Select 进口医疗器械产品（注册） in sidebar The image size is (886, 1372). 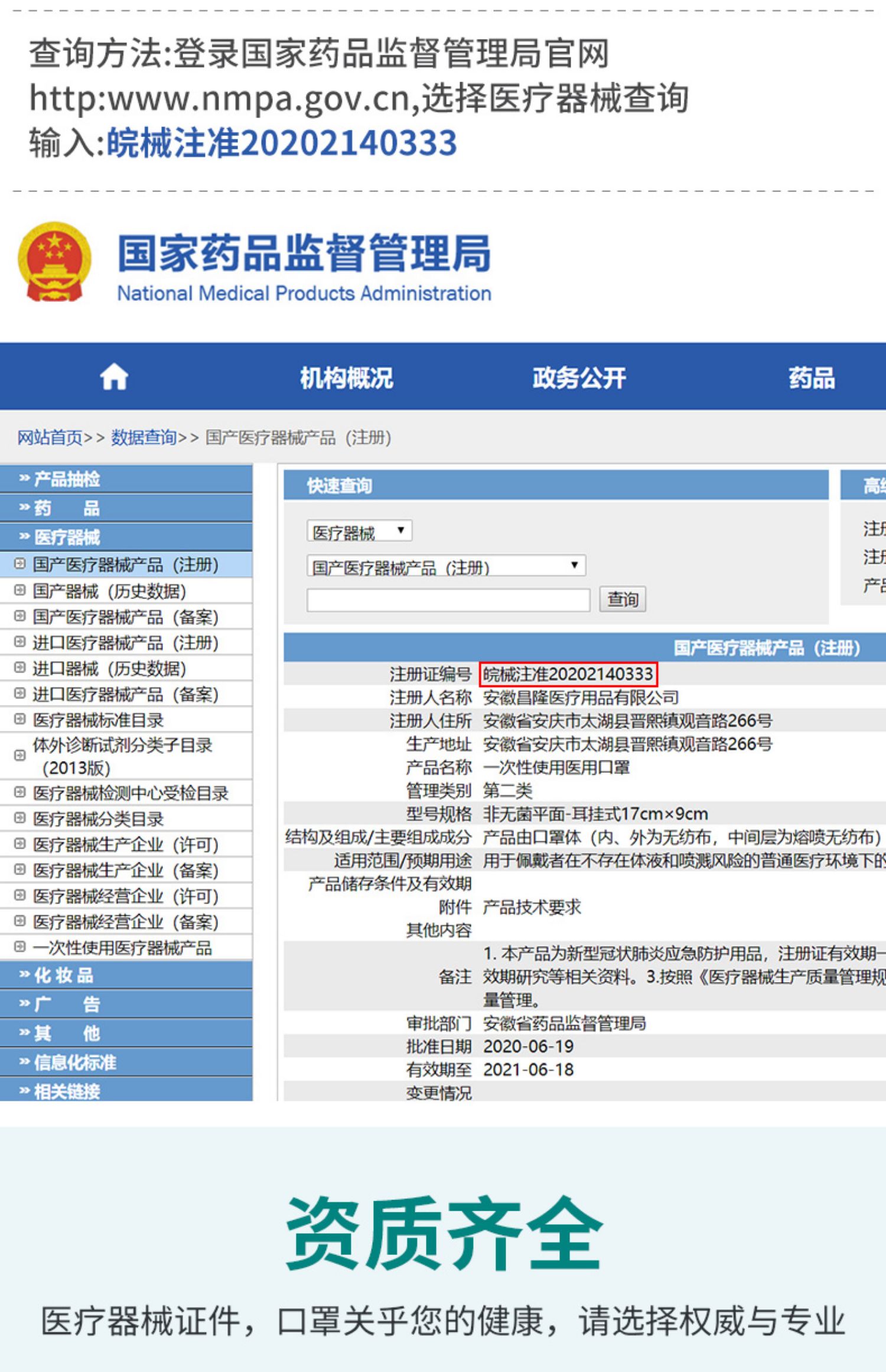(x=125, y=643)
